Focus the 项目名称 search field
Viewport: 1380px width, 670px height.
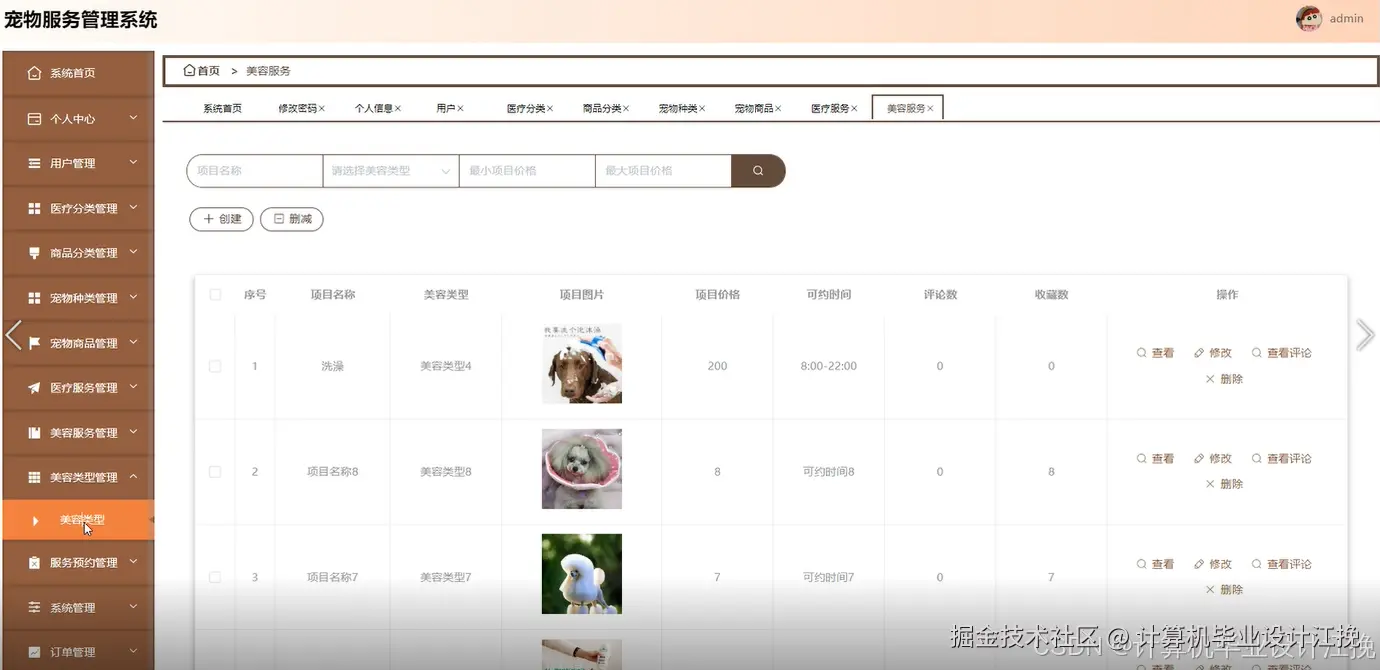[x=255, y=171]
